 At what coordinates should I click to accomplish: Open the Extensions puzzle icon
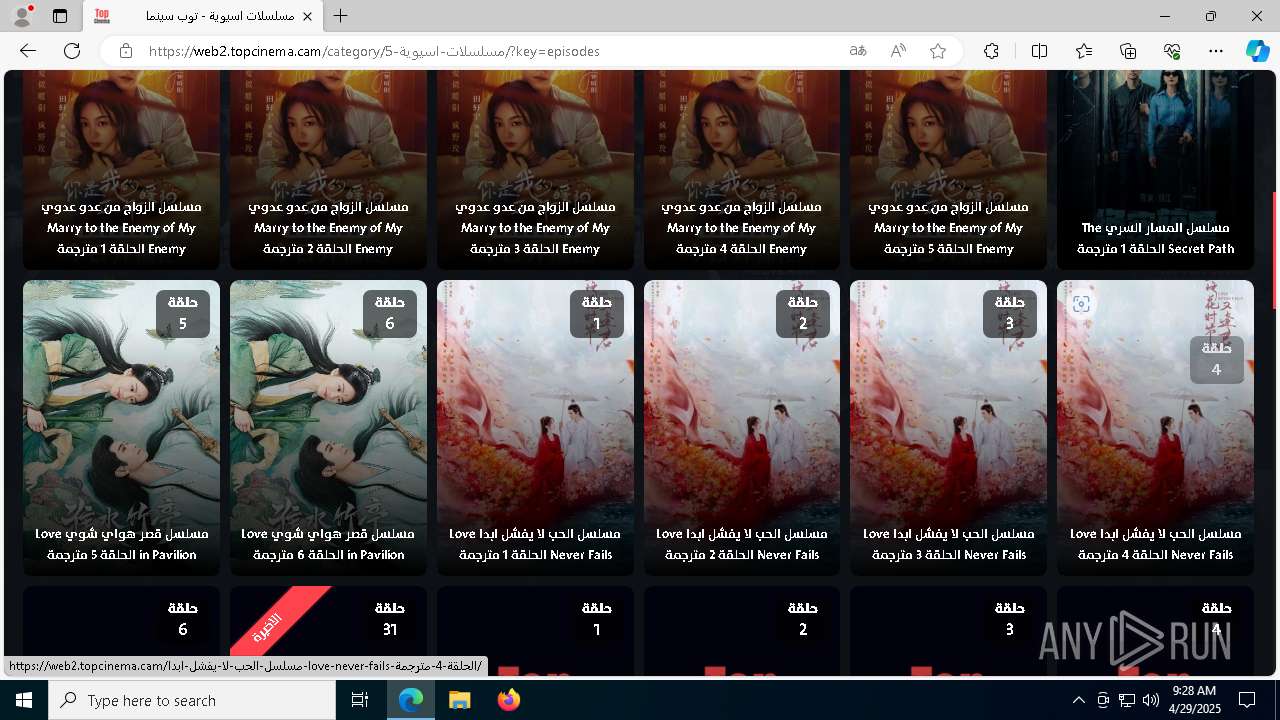click(991, 51)
